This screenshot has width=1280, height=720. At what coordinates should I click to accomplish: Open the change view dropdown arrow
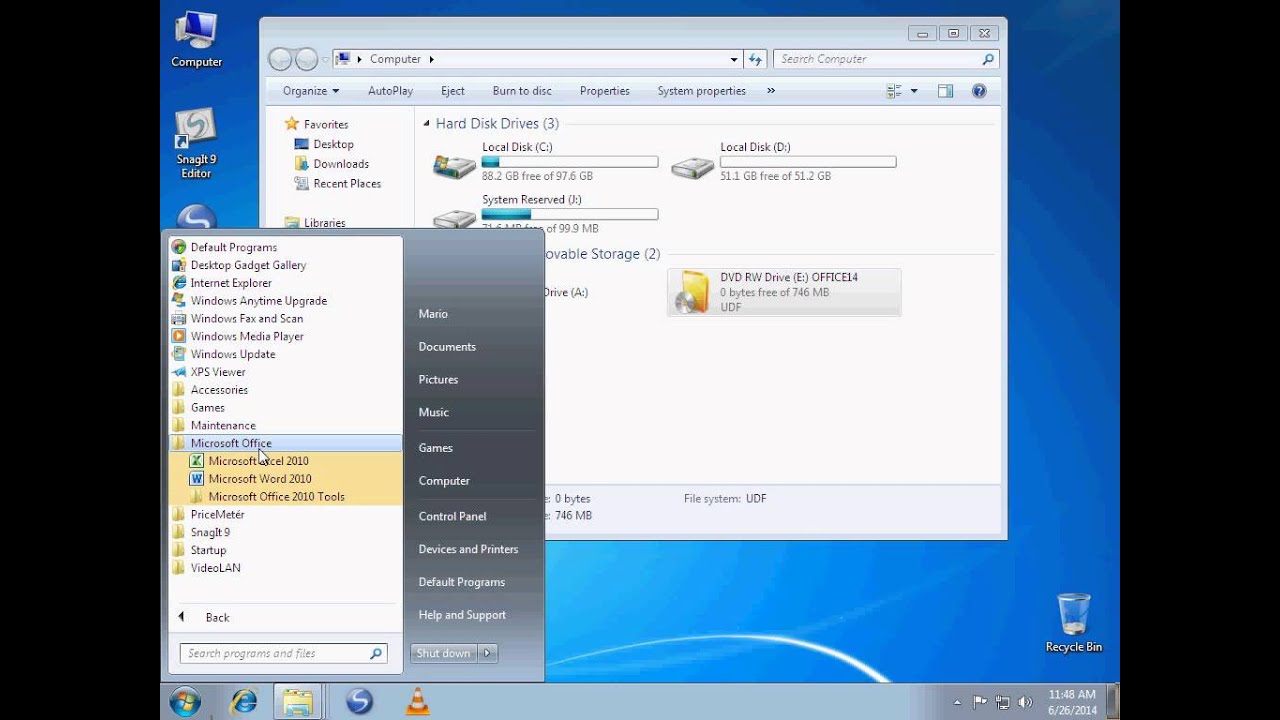[914, 91]
